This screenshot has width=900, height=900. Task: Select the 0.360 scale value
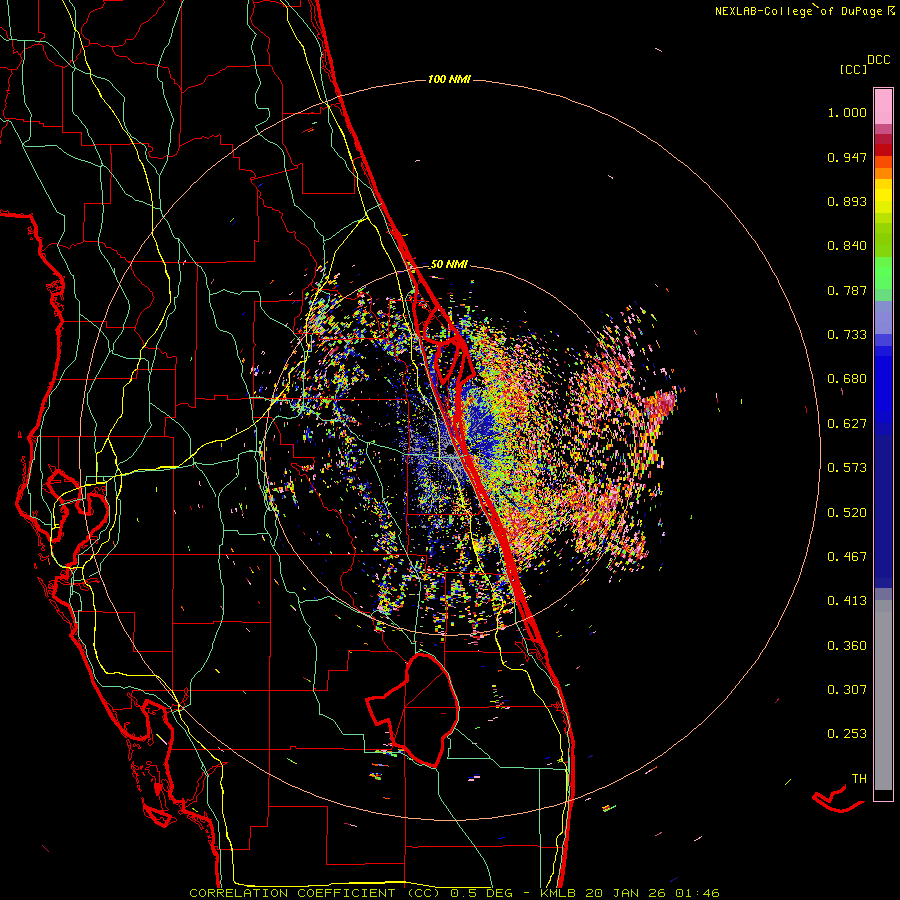[x=847, y=646]
